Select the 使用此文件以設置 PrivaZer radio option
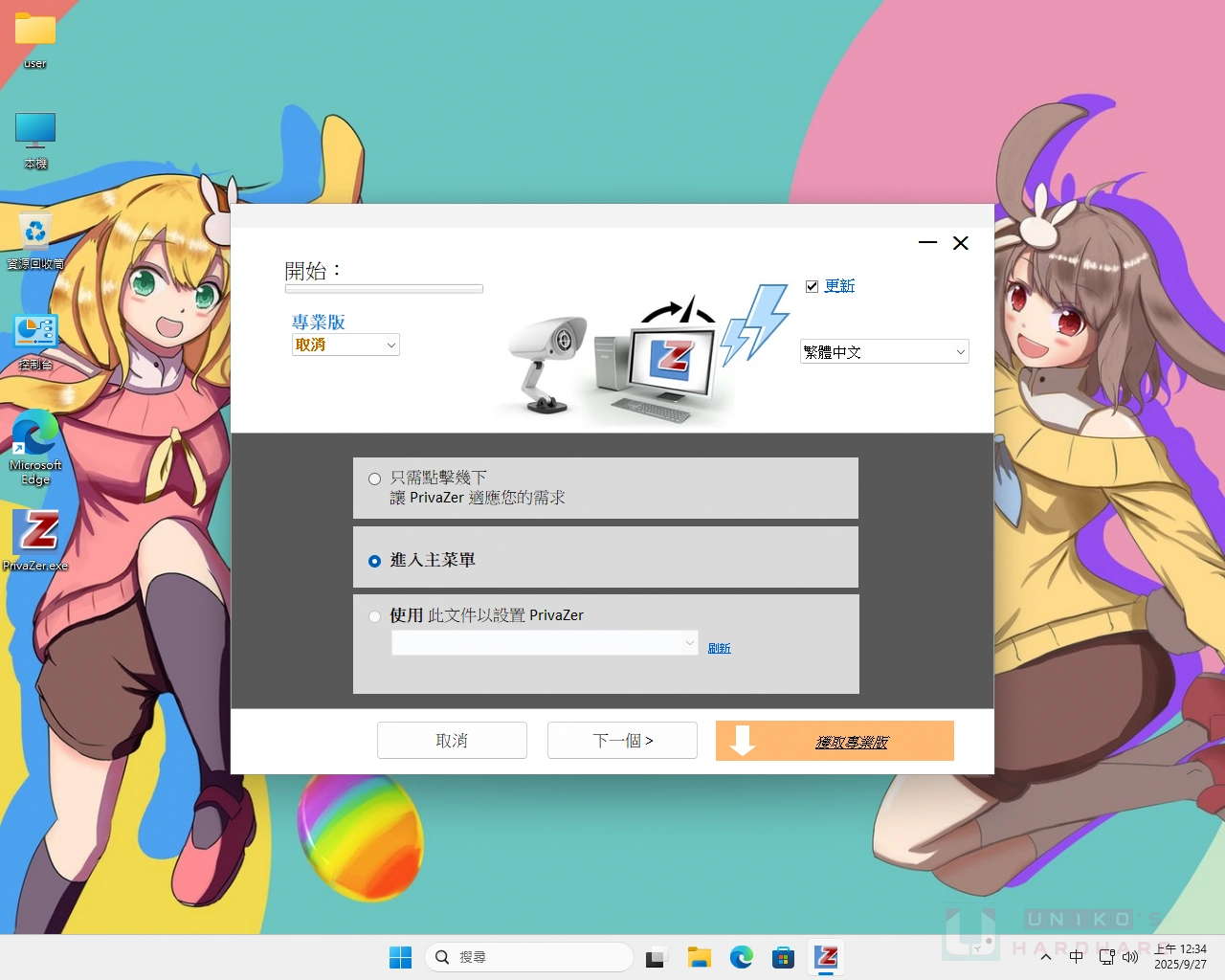The image size is (1225, 980). [374, 616]
